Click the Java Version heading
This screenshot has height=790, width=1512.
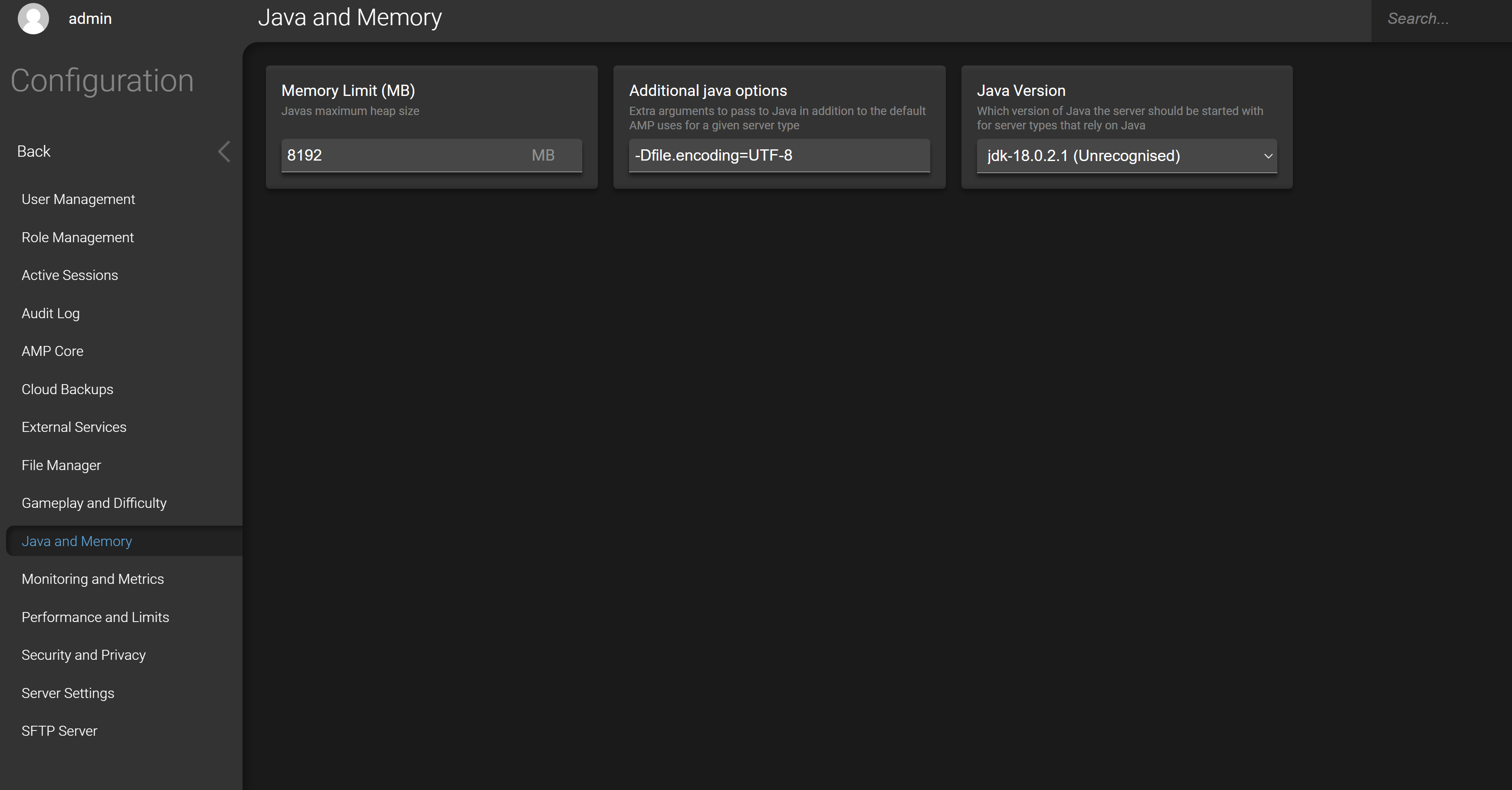click(1021, 90)
